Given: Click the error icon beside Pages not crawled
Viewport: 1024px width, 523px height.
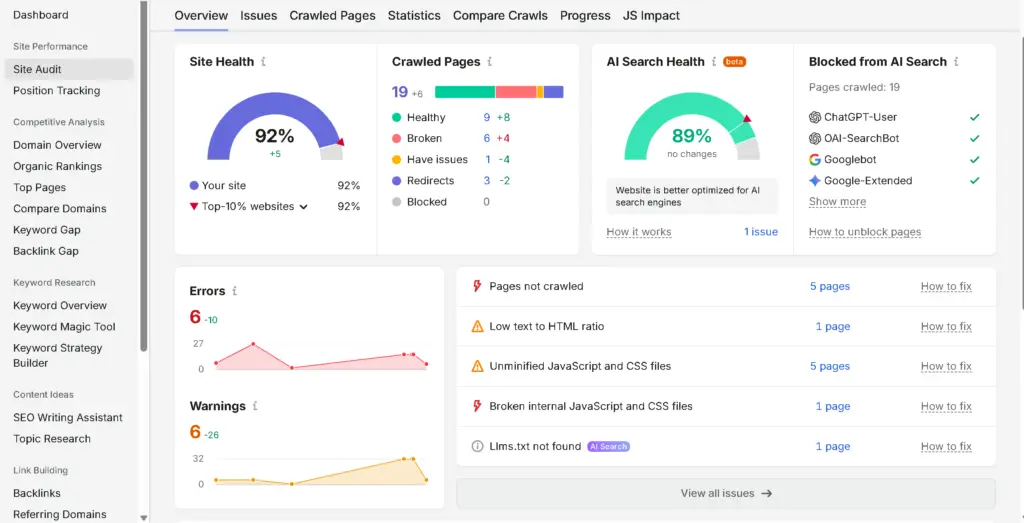Looking at the screenshot, I should coord(477,286).
